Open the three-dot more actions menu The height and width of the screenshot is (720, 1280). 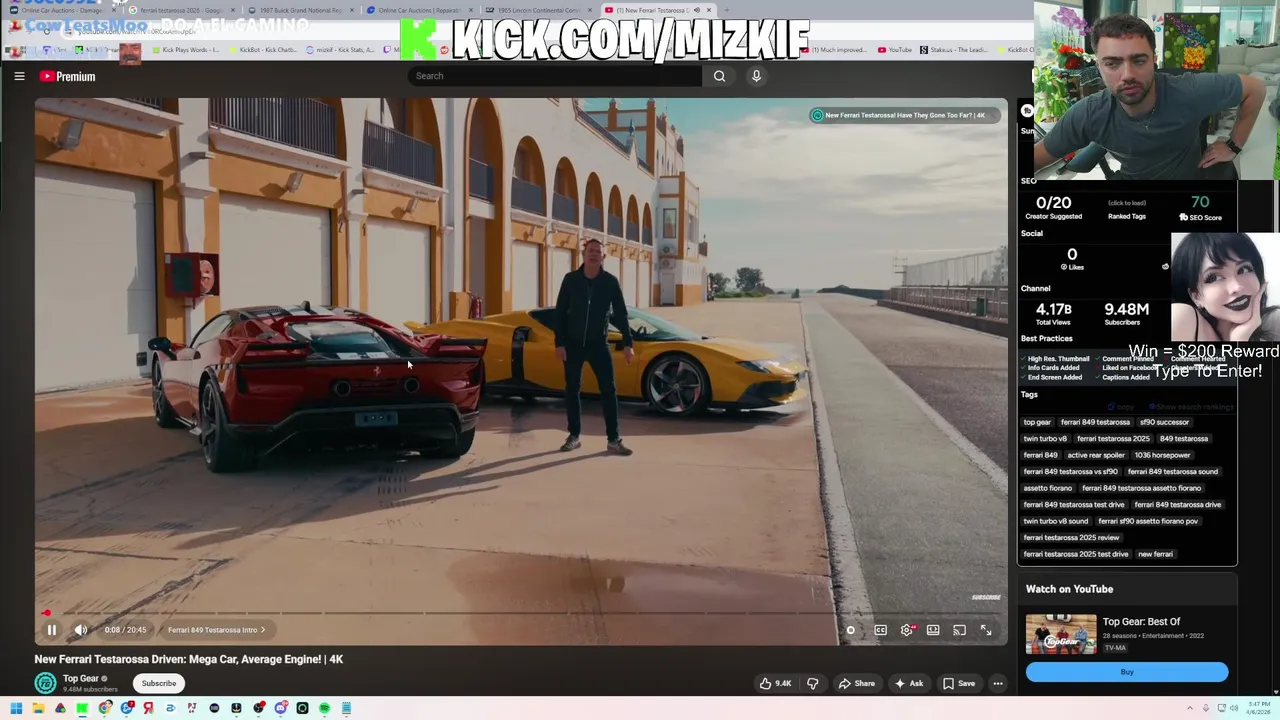point(997,684)
